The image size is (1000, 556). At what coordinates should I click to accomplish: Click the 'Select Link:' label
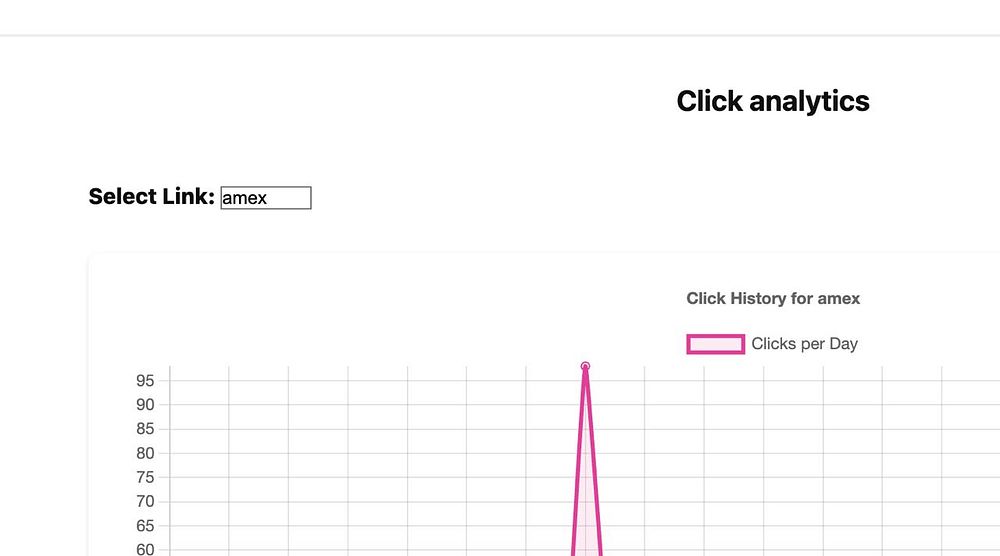click(x=152, y=196)
